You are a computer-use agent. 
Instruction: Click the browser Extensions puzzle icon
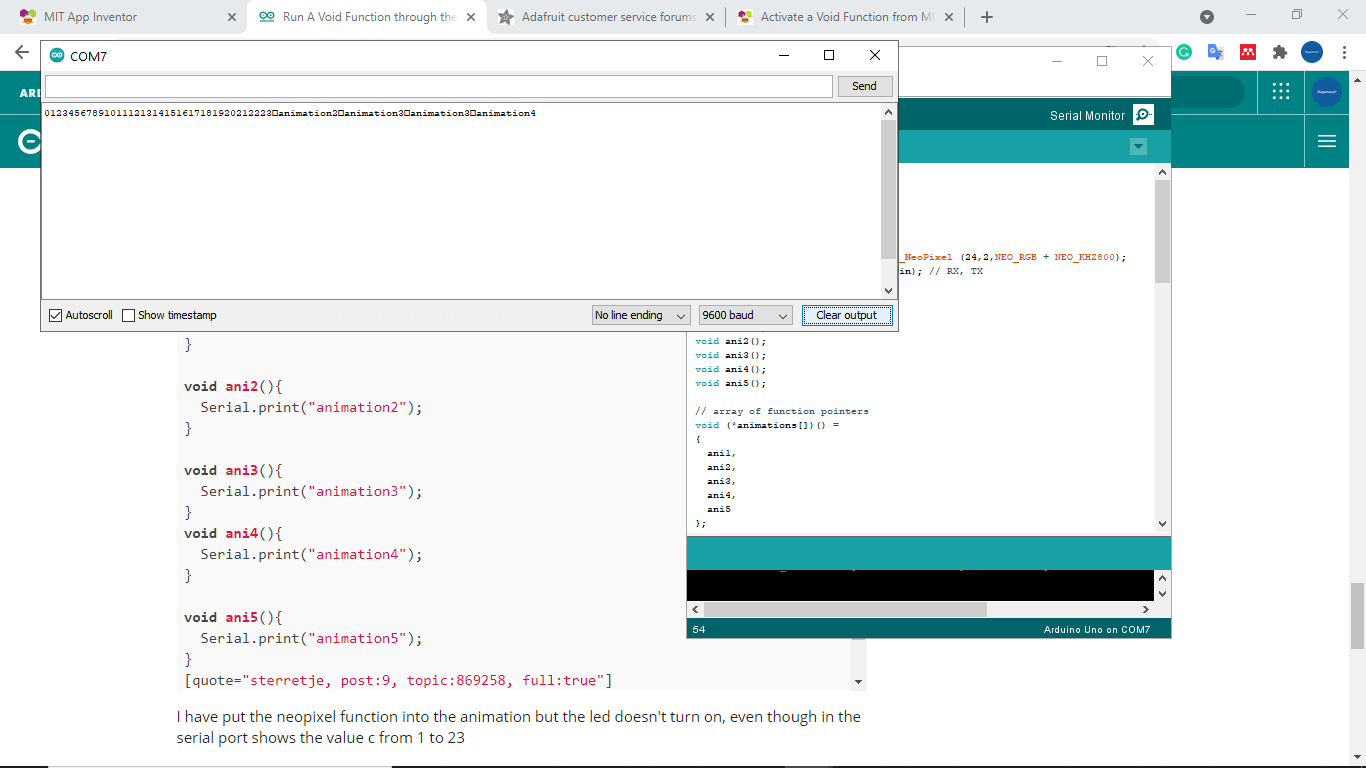(x=1279, y=51)
